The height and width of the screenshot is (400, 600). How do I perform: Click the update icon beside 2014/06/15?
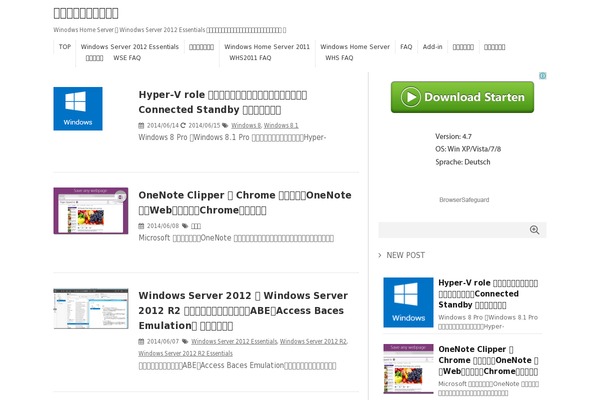pyautogui.click(x=183, y=125)
